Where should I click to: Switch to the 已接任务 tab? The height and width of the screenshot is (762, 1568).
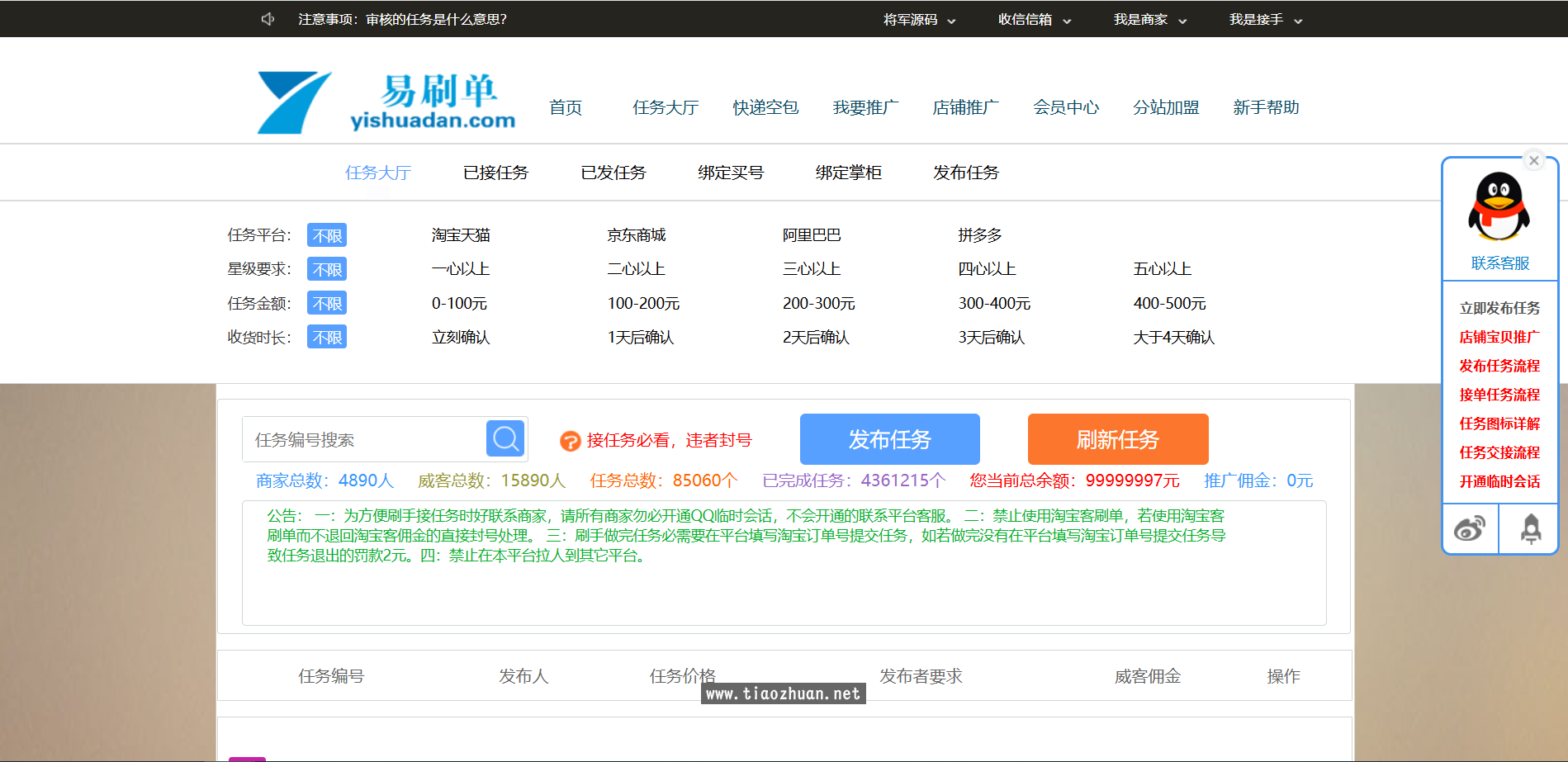tap(495, 173)
